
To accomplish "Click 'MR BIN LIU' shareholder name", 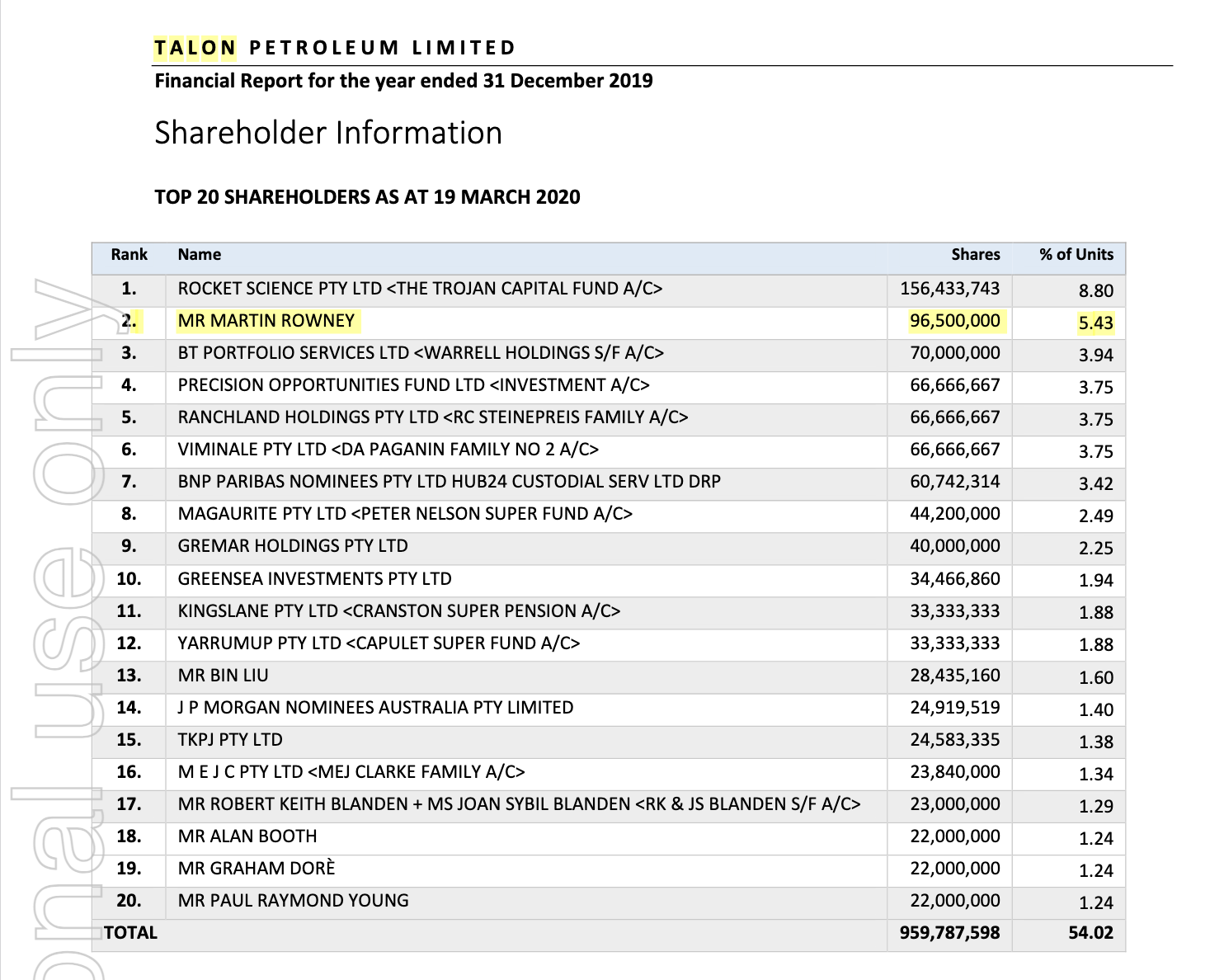I will click(x=224, y=676).
